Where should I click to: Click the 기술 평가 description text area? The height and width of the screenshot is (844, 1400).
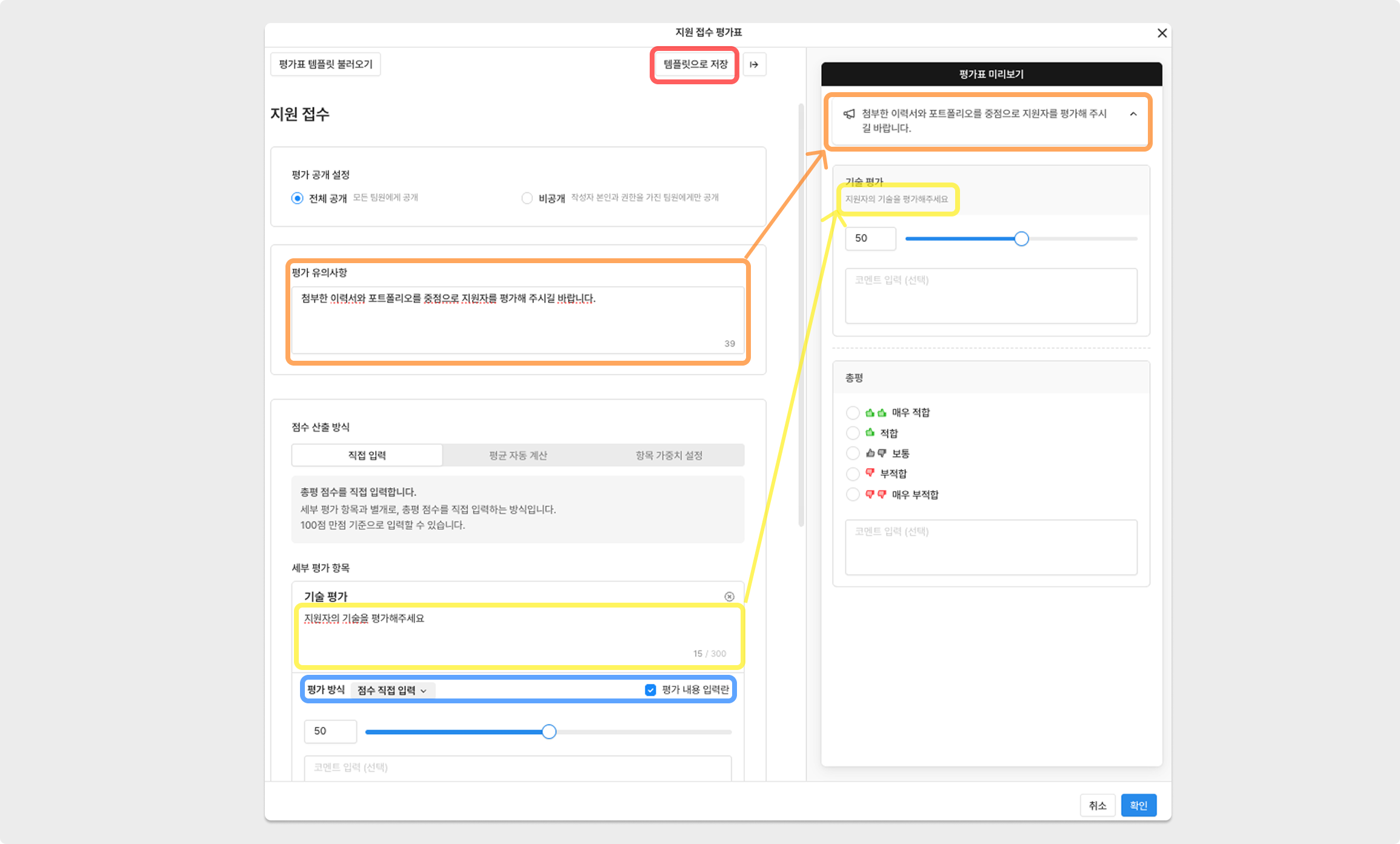518,635
